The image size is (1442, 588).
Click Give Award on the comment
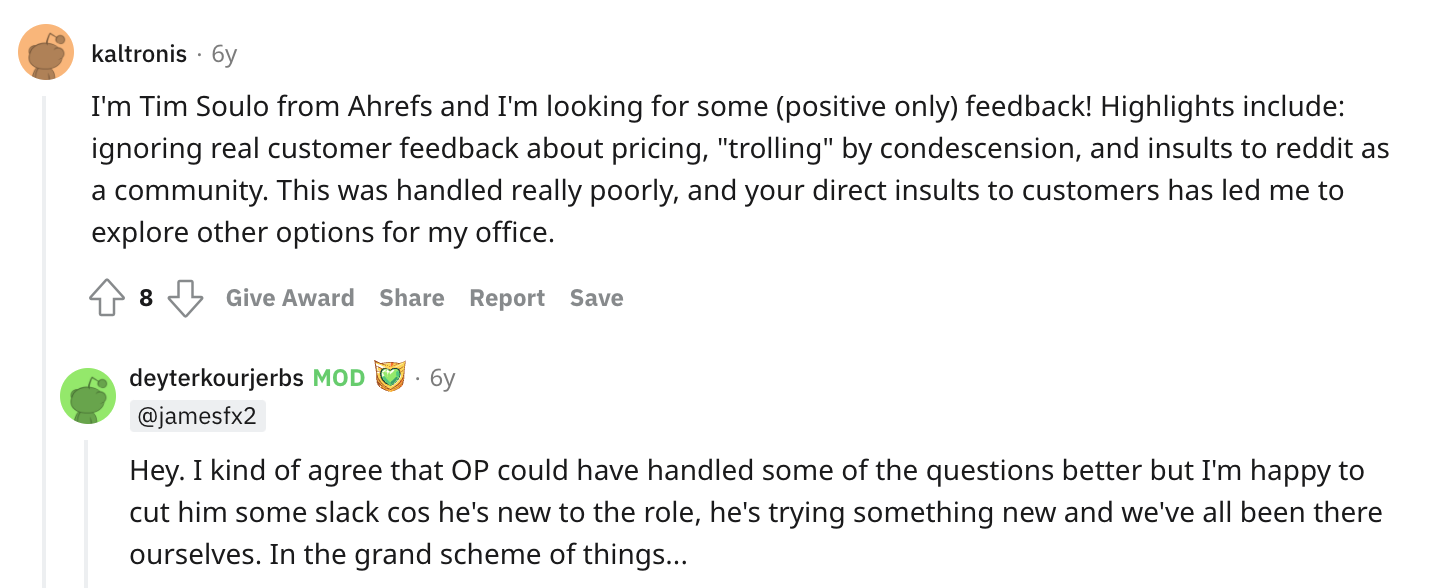[x=290, y=298]
